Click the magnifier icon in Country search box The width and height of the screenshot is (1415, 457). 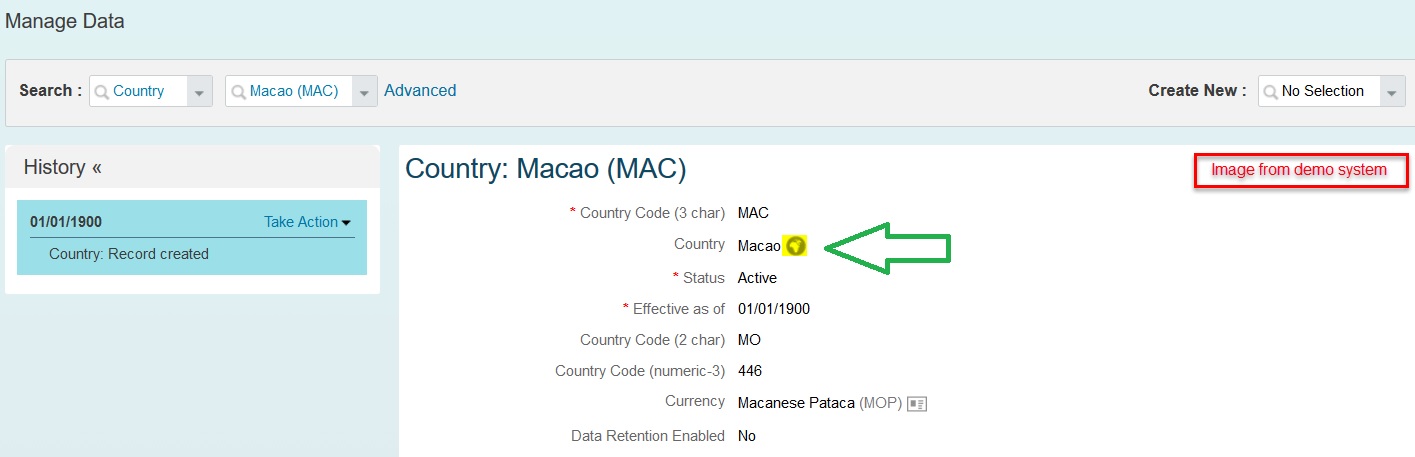click(101, 91)
